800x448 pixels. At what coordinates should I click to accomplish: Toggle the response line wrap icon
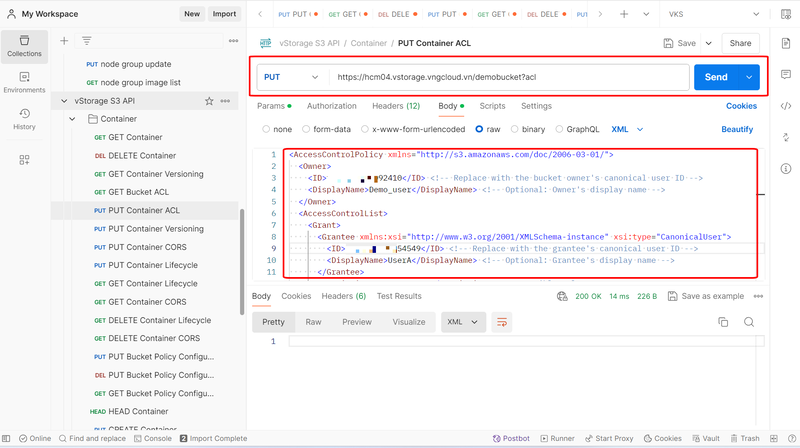tap(502, 322)
